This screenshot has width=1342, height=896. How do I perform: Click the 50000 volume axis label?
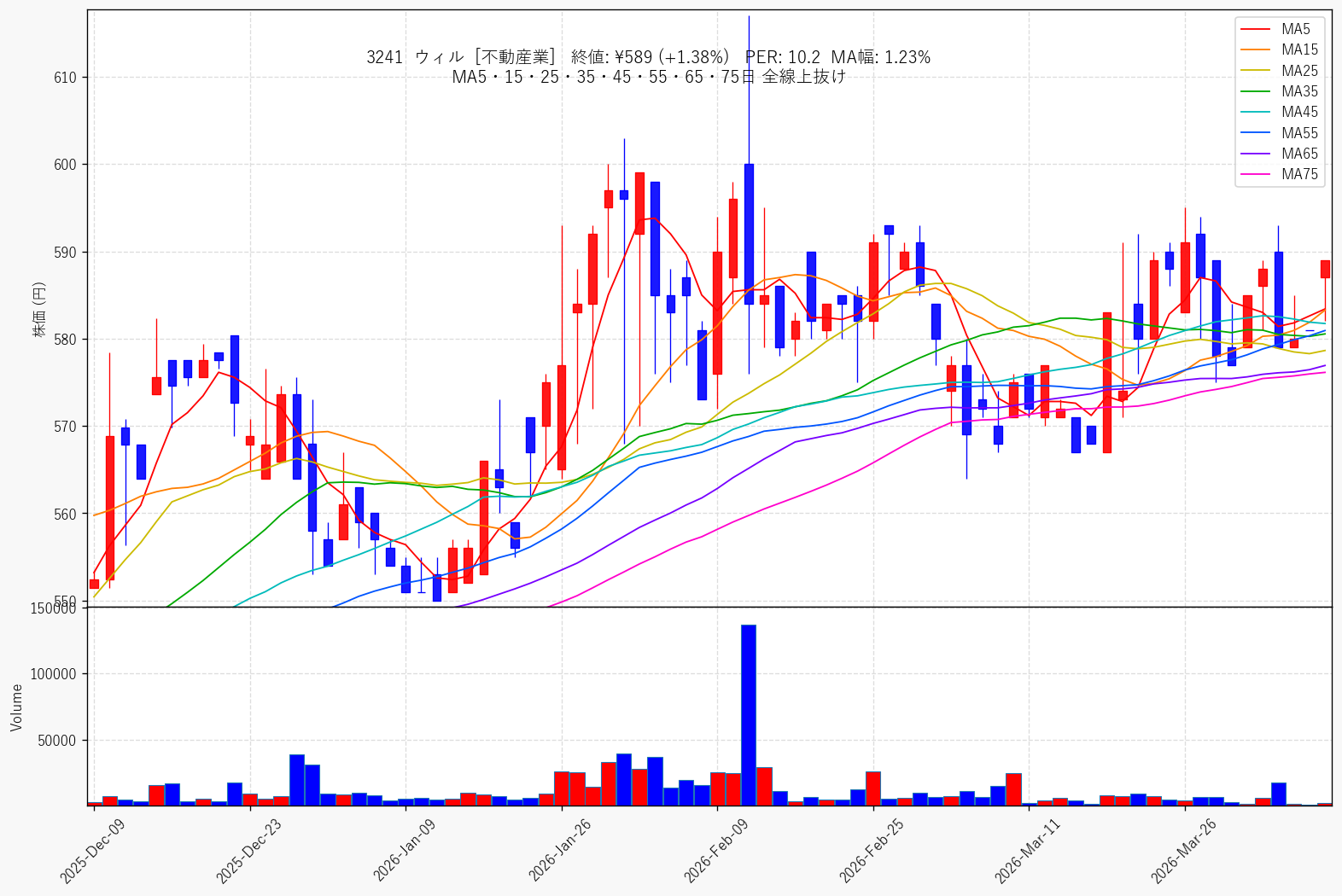pyautogui.click(x=57, y=741)
